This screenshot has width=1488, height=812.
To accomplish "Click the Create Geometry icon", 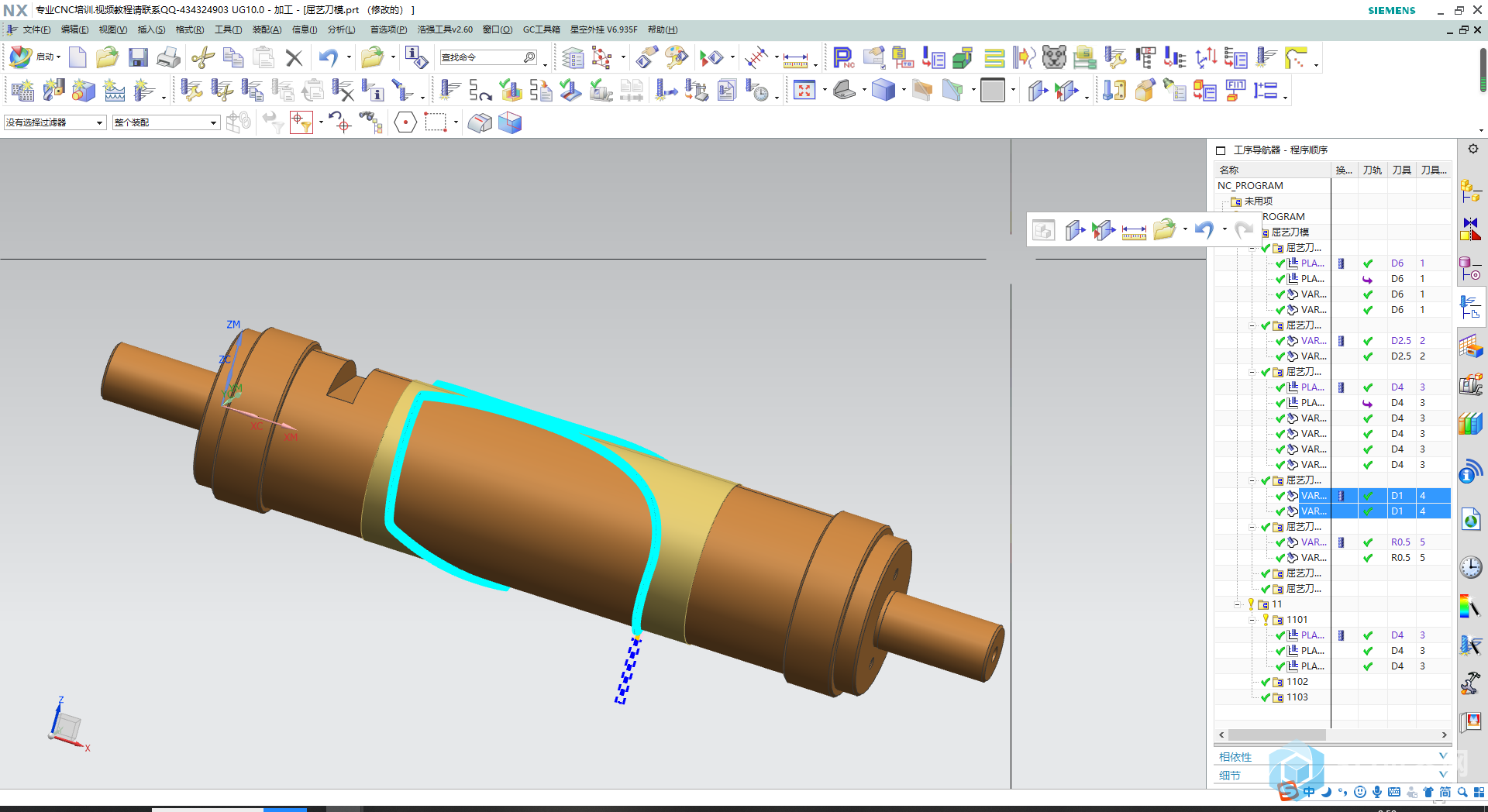I will point(84,91).
